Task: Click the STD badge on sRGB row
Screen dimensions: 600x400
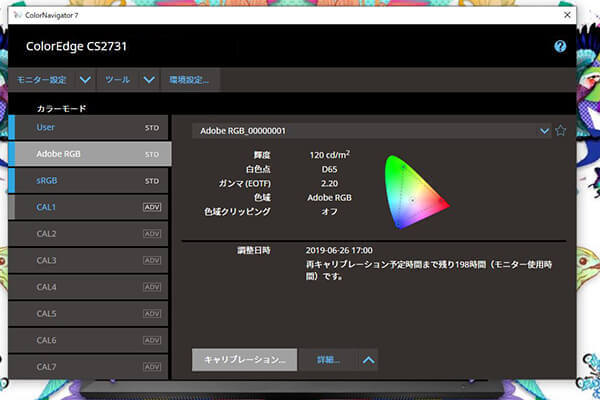Action: click(152, 181)
